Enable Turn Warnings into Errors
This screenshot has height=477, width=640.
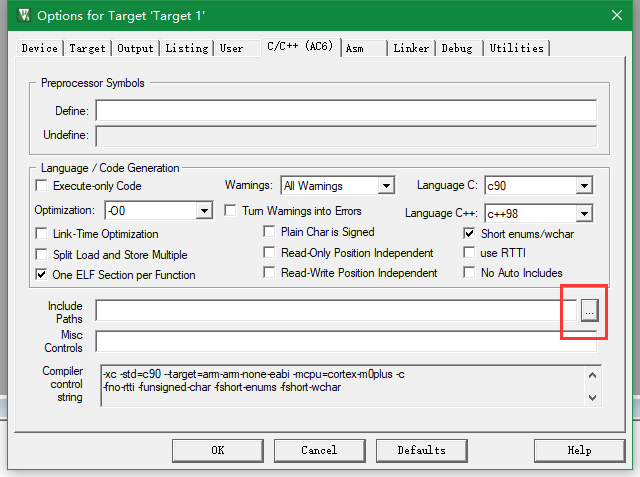230,211
